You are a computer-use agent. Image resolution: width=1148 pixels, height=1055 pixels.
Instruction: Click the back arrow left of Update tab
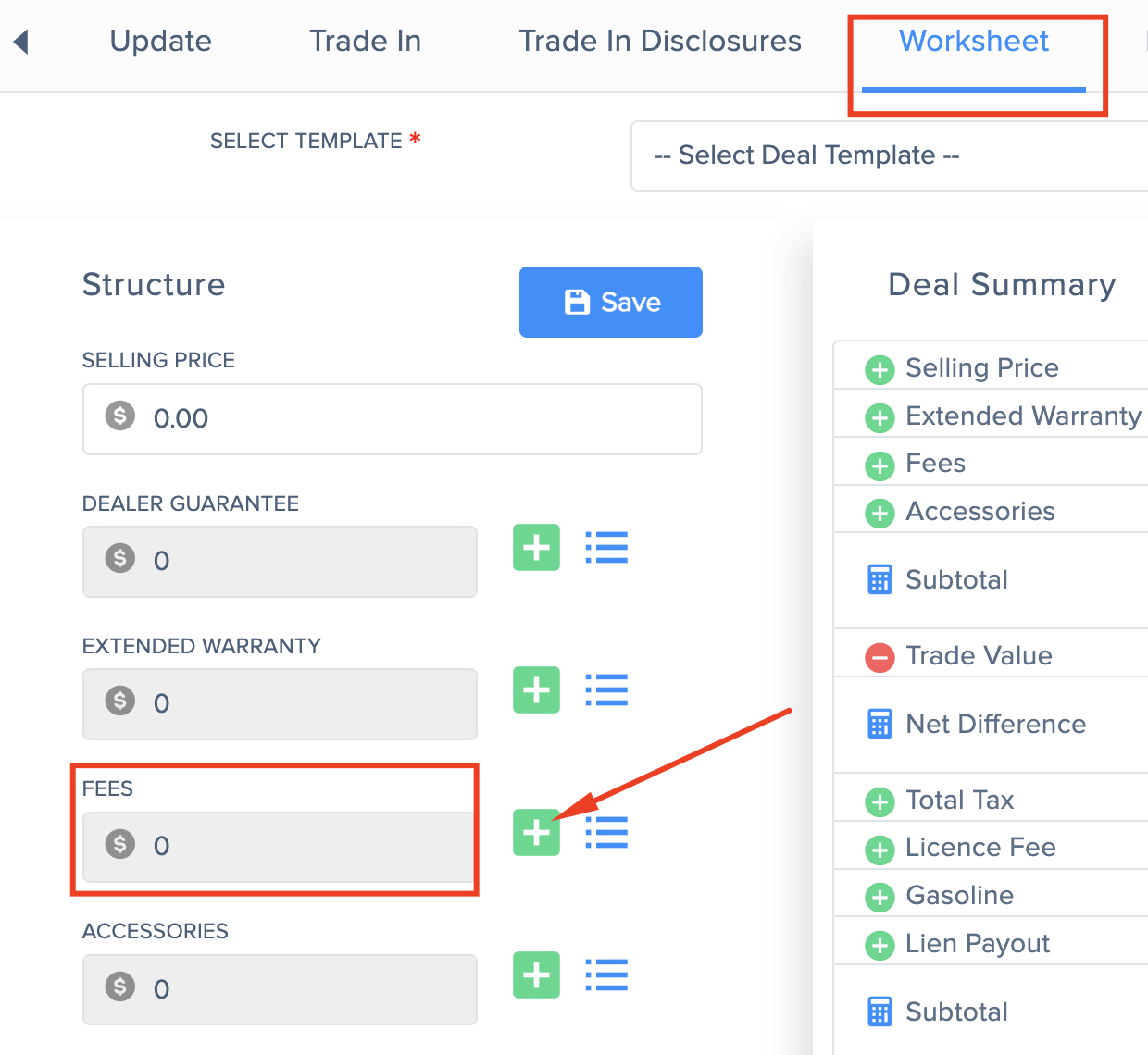21,42
